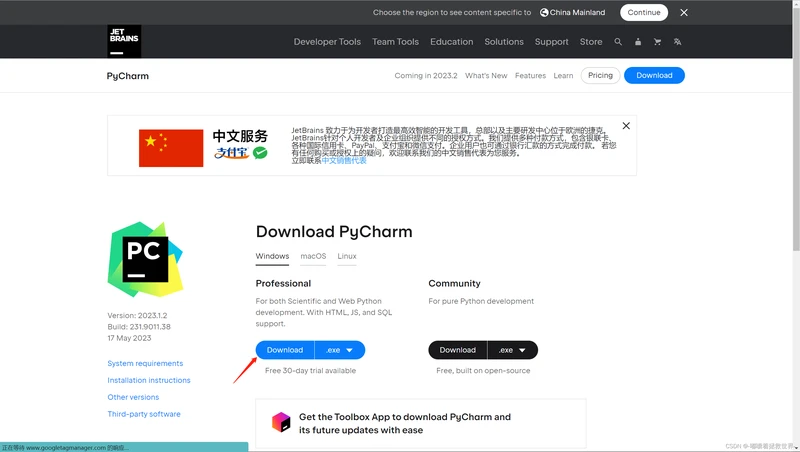Click the 17 May 2023 date text
Screen dimensions: 800x452
129,338
